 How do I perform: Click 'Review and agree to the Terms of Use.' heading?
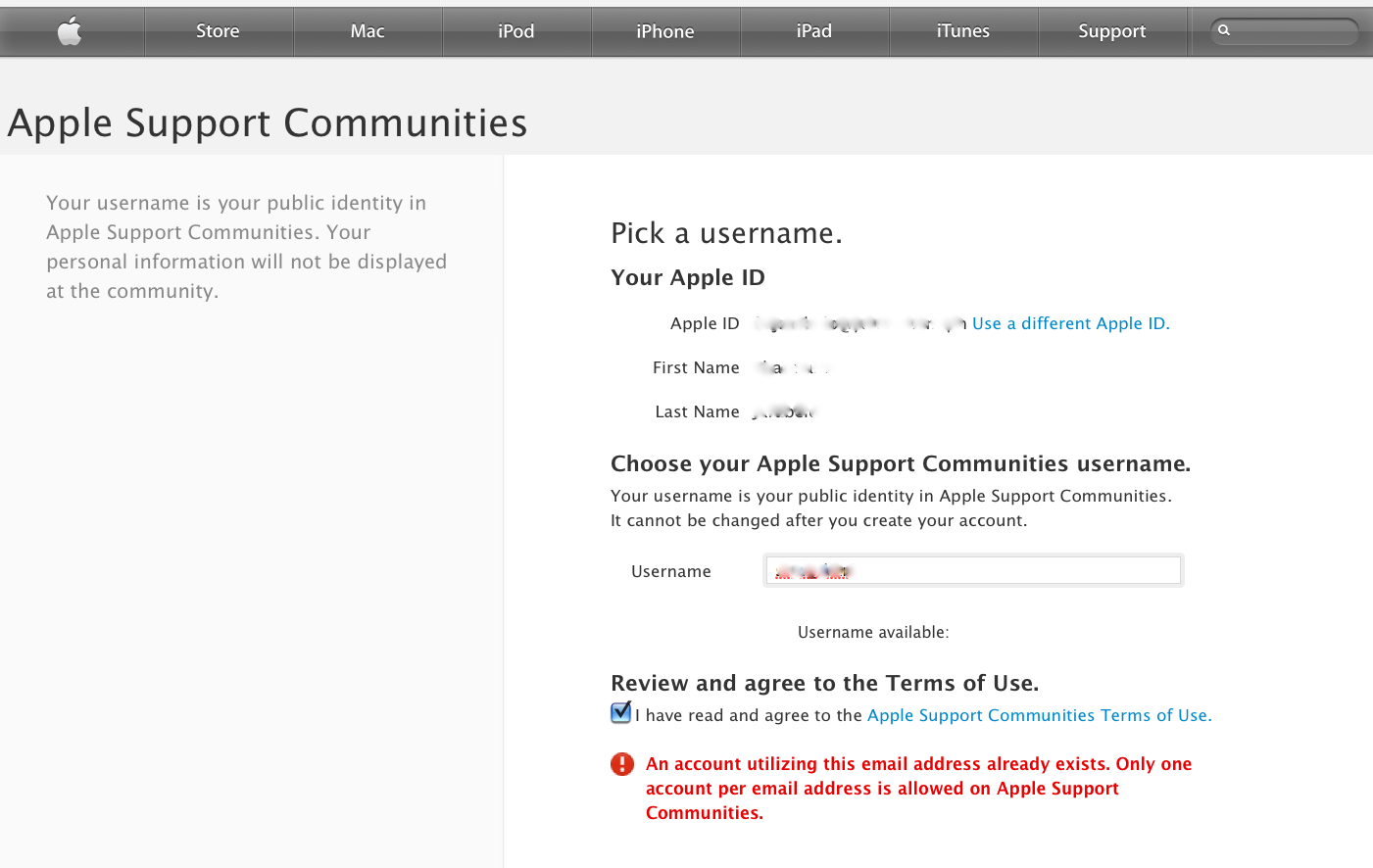point(824,683)
